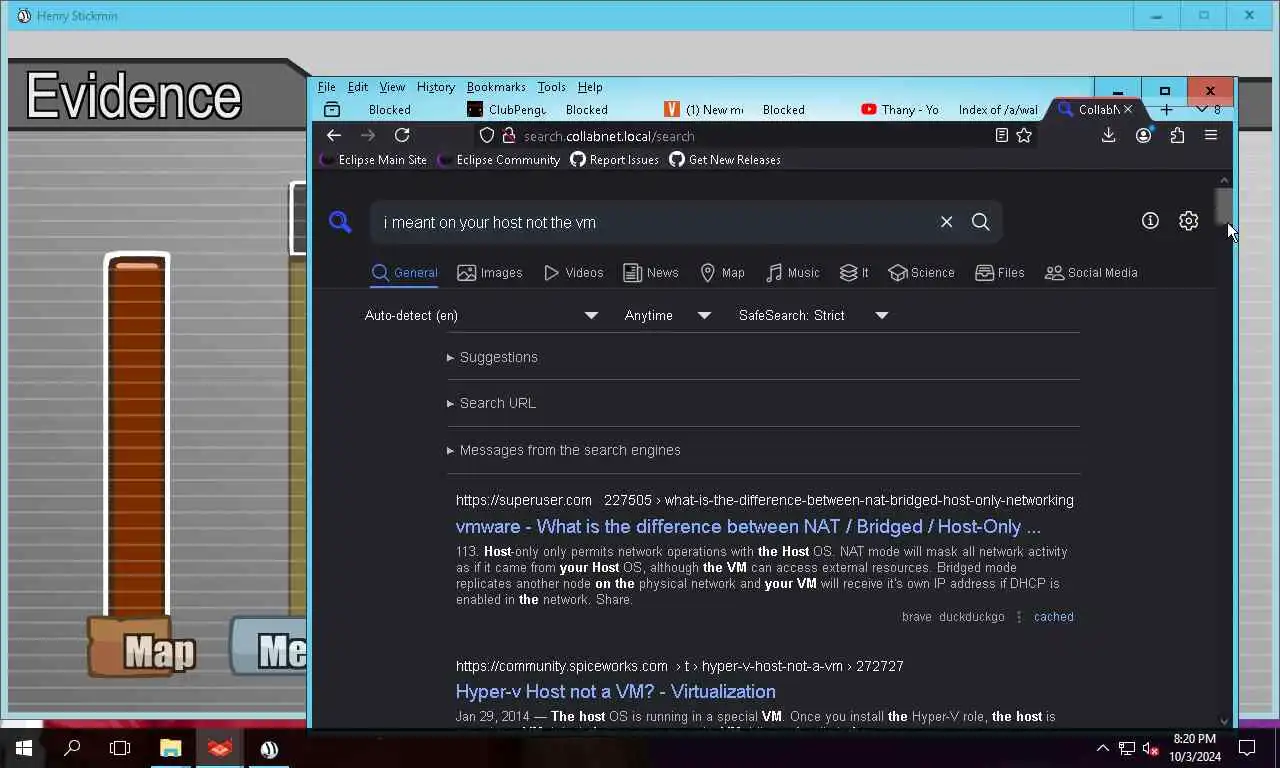The height and width of the screenshot is (768, 1280).
Task: Open Eclipse Community bookmark
Action: 499,160
